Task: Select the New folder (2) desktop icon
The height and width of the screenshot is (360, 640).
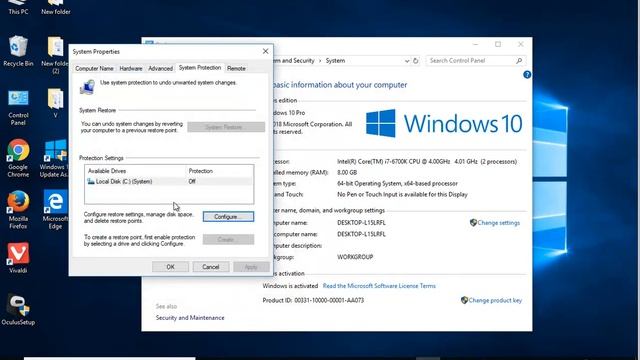Action: click(x=55, y=55)
